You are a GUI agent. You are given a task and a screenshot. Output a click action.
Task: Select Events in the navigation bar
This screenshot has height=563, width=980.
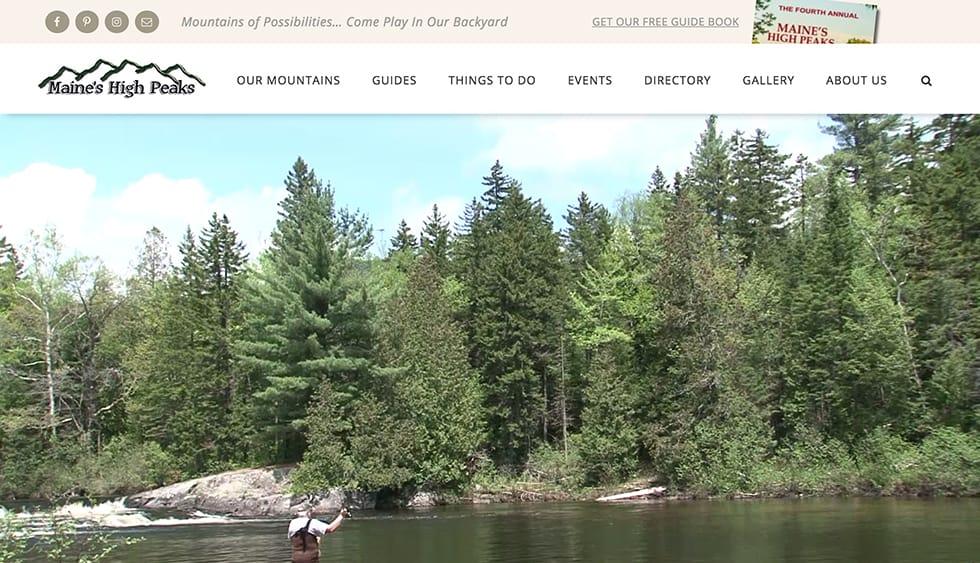pyautogui.click(x=590, y=80)
